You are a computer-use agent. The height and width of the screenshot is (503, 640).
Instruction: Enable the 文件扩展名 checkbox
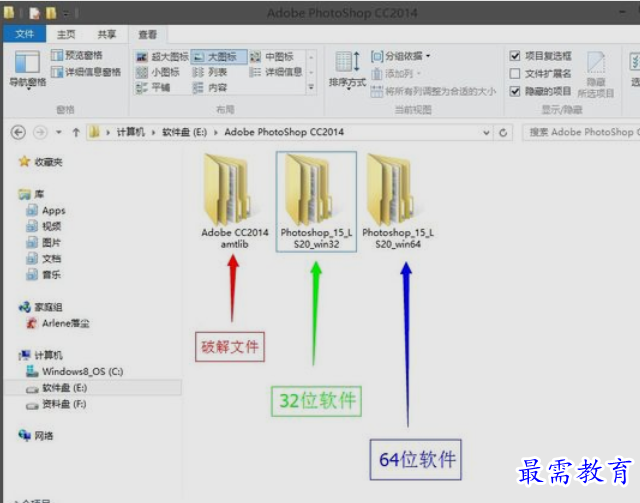[x=515, y=73]
